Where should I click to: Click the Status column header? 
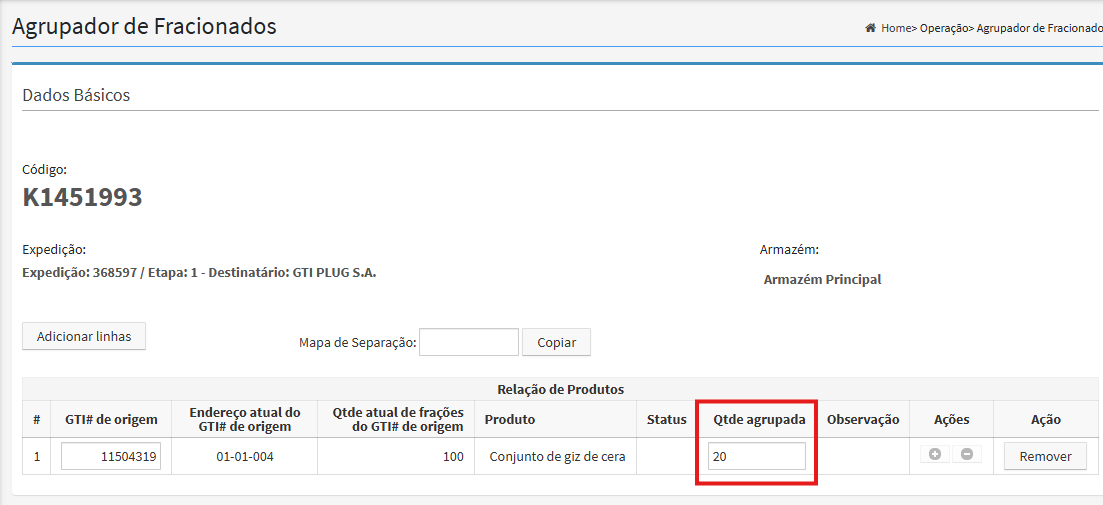[666, 419]
